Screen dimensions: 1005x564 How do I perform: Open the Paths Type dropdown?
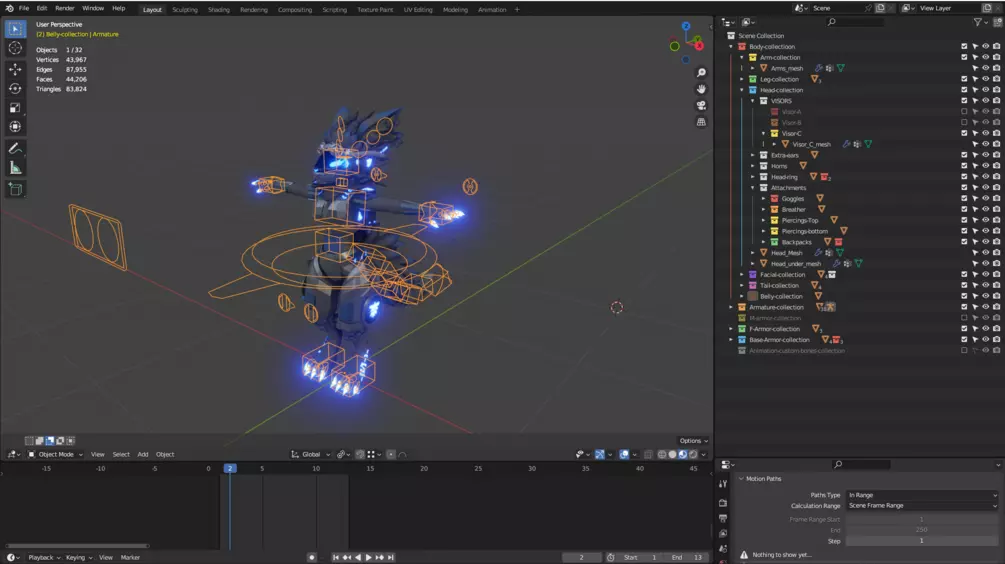pyautogui.click(x=921, y=495)
